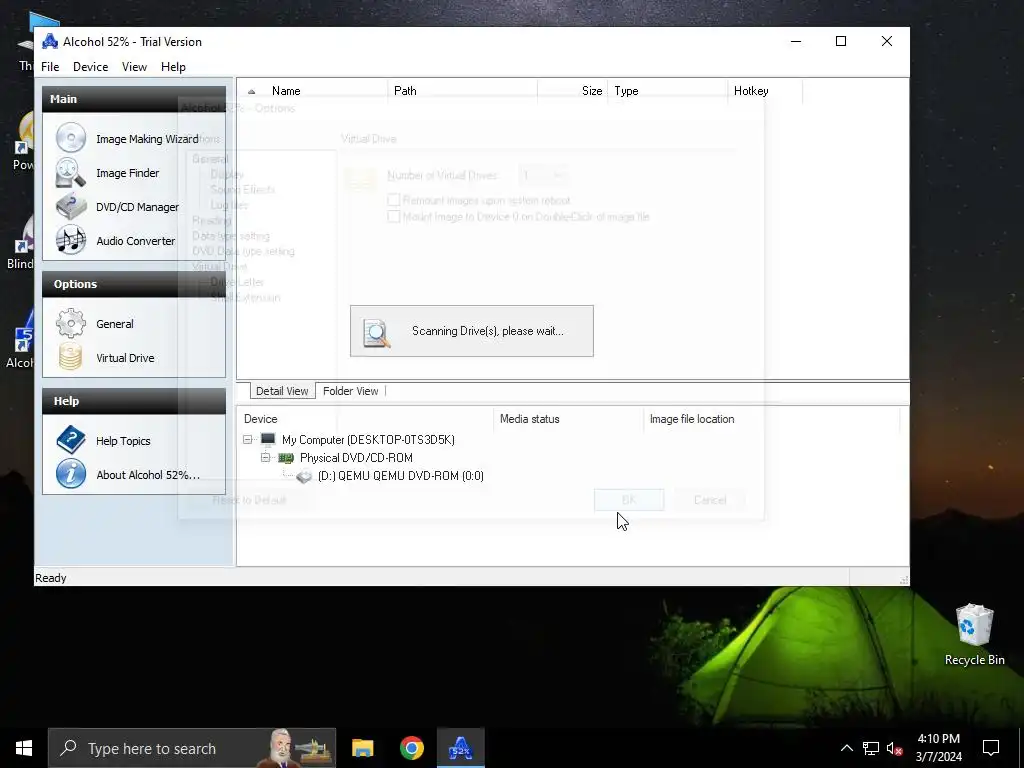Click the Device column header

pos(366,419)
